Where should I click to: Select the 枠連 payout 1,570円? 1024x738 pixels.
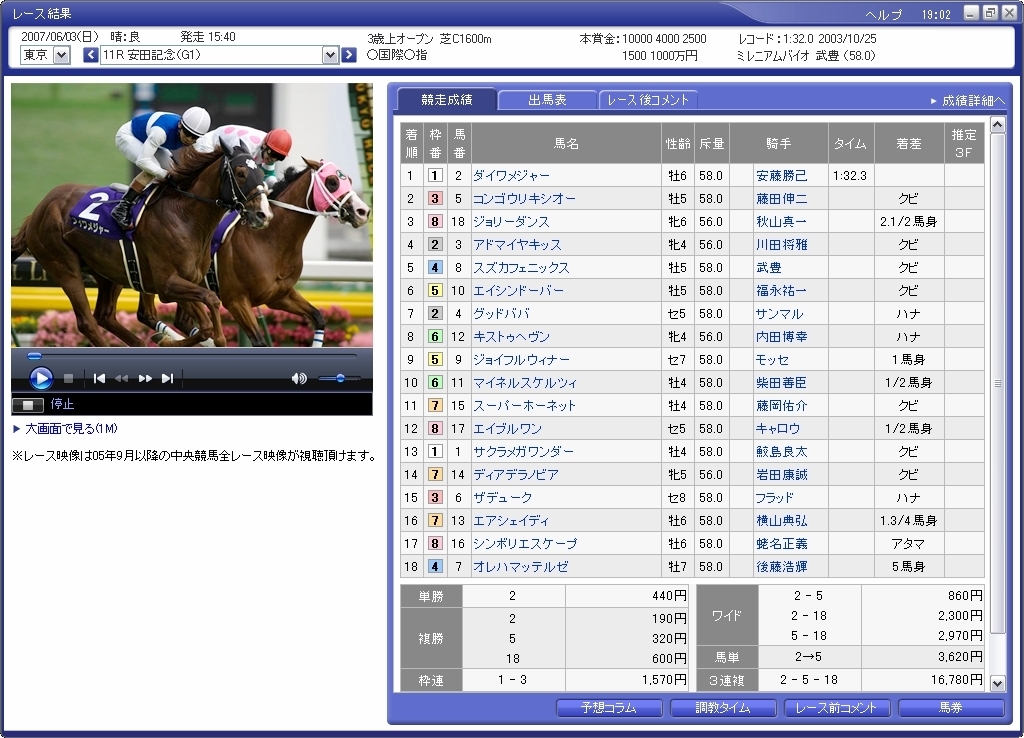[664, 680]
